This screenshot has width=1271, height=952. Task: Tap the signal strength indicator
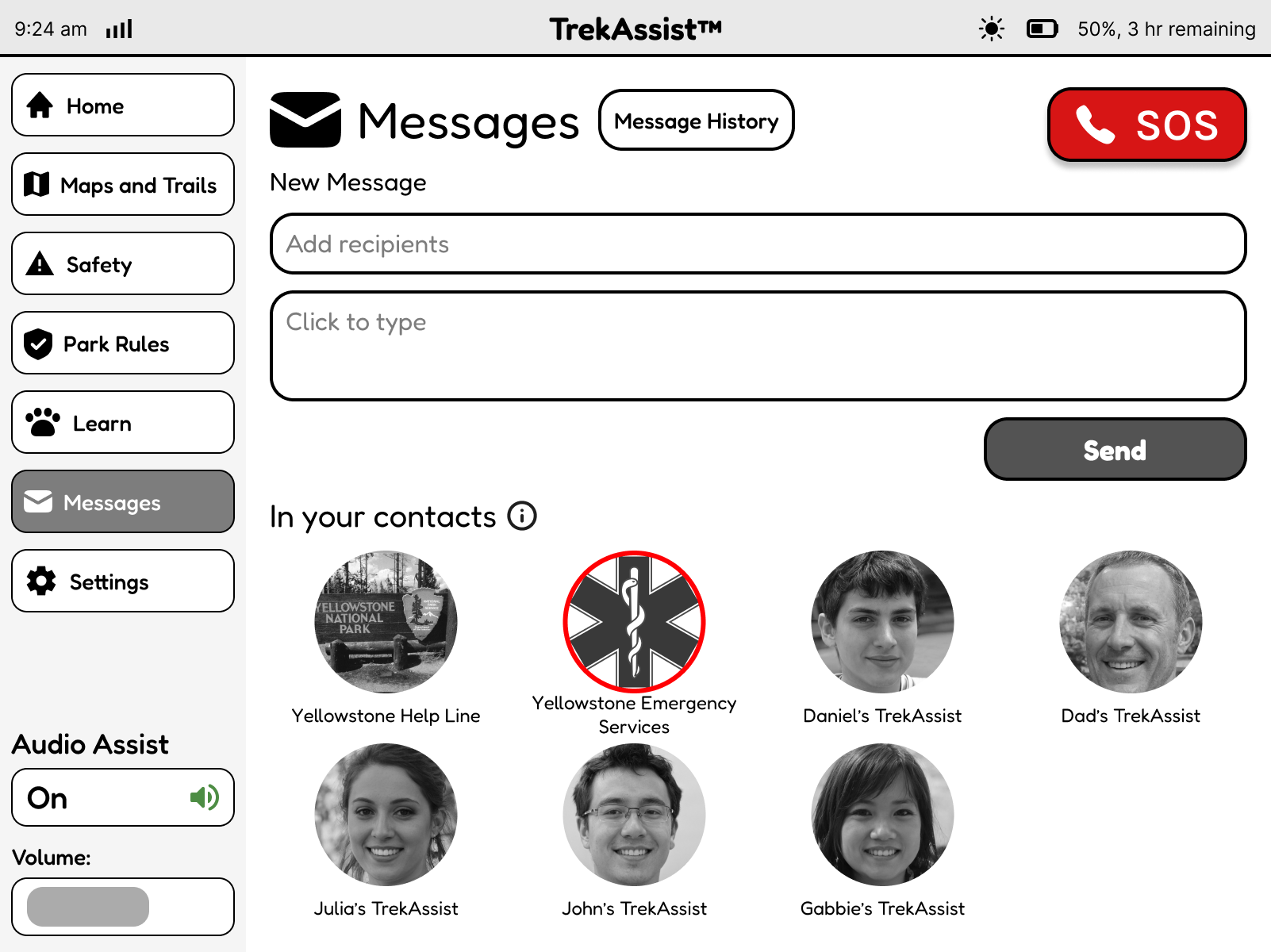[118, 28]
